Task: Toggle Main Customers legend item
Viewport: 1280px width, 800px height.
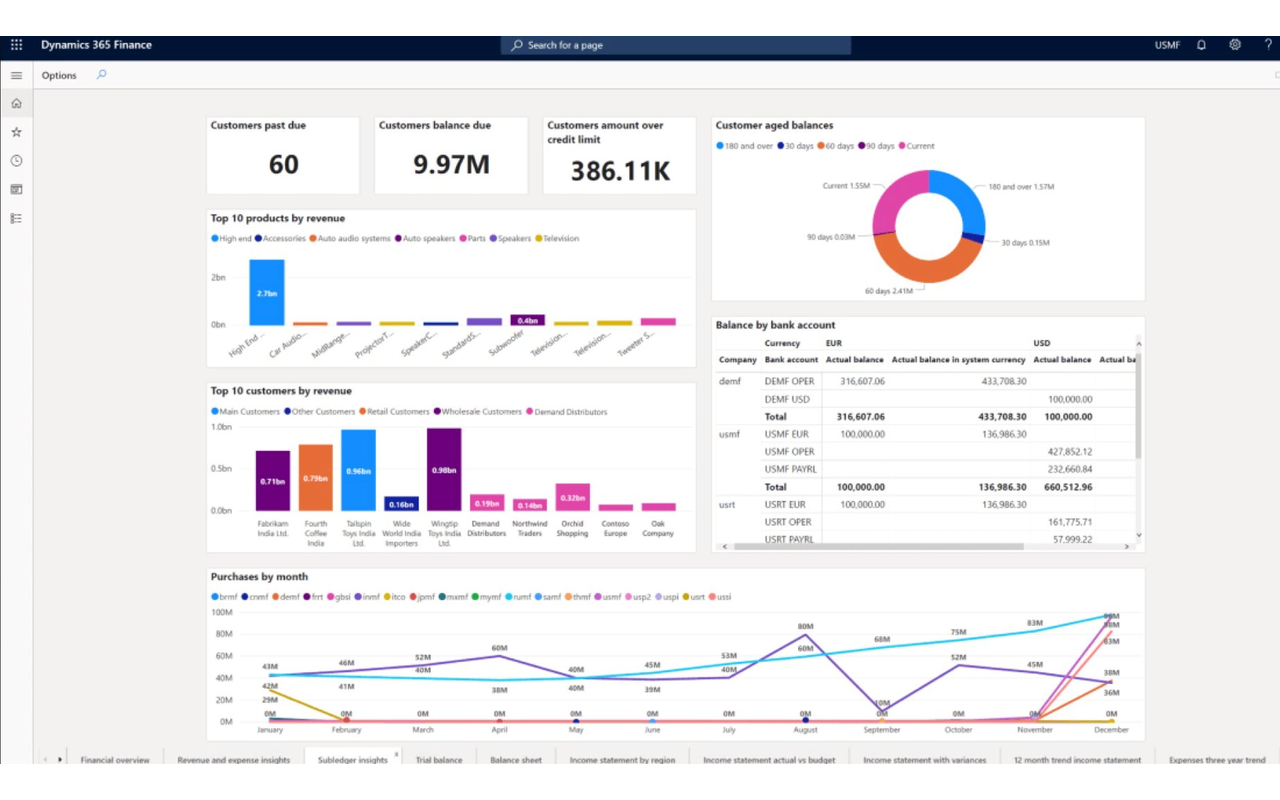Action: (x=245, y=411)
